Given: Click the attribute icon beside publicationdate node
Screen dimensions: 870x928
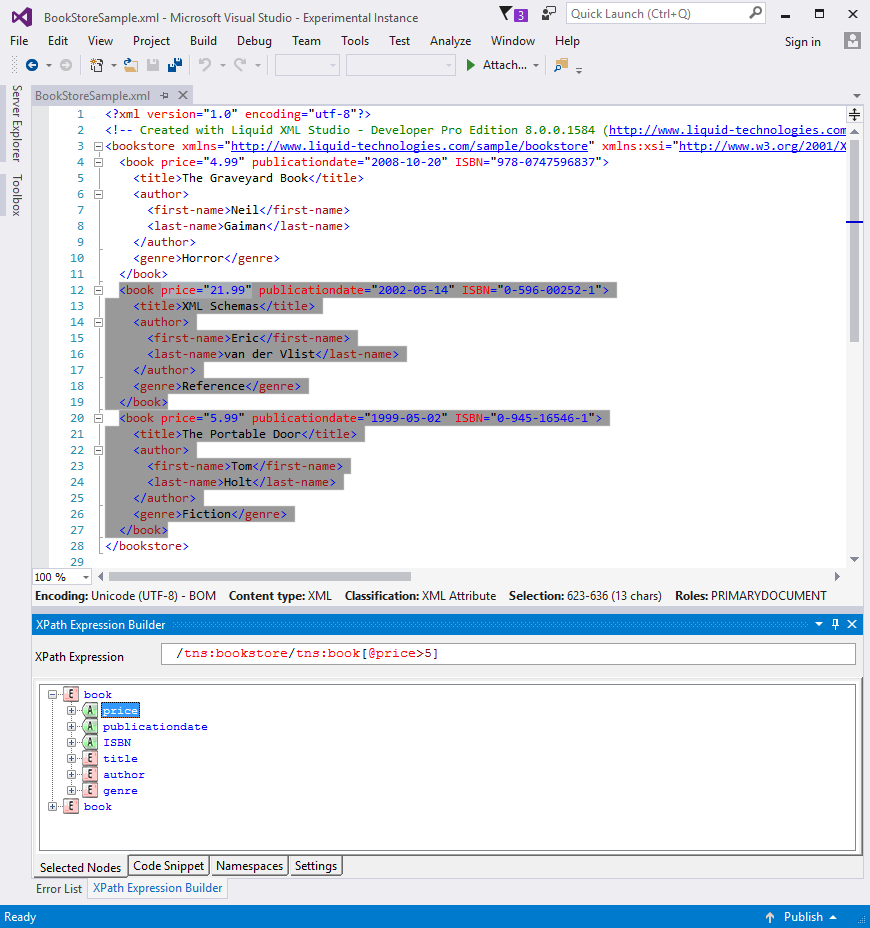Looking at the screenshot, I should (x=90, y=727).
